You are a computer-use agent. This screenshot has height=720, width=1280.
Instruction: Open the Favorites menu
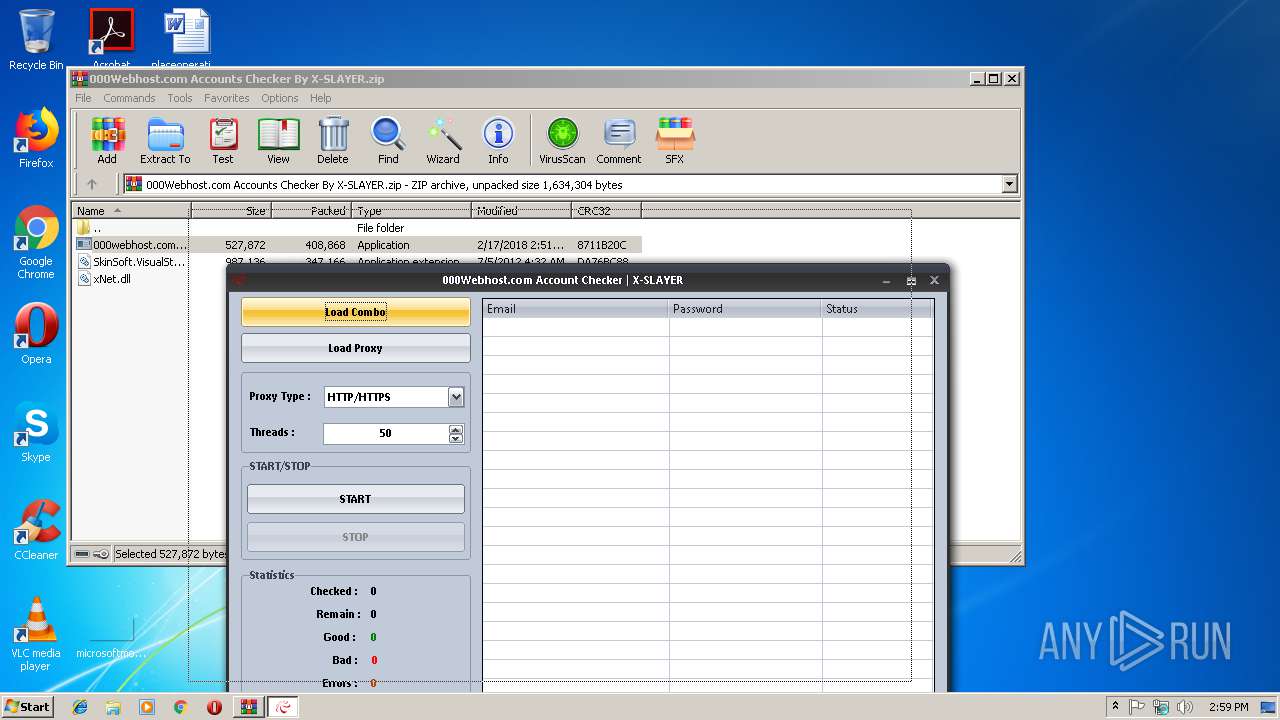227,98
